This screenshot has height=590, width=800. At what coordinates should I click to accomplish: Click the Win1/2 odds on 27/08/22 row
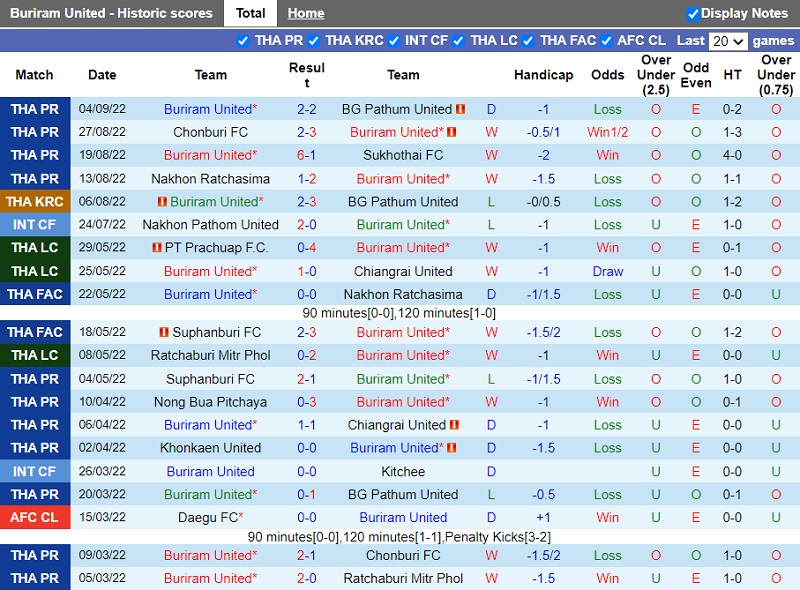(x=607, y=132)
